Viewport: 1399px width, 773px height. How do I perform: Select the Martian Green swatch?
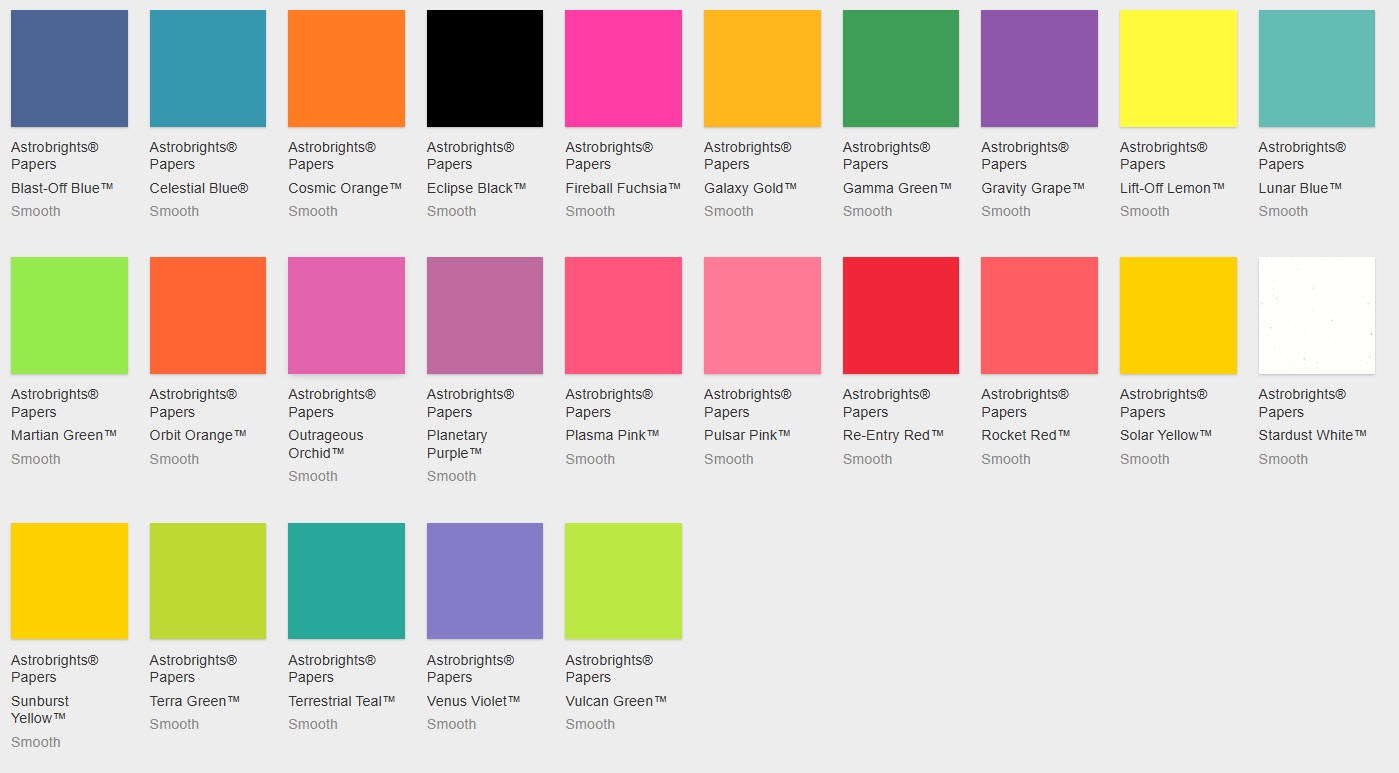click(x=69, y=315)
